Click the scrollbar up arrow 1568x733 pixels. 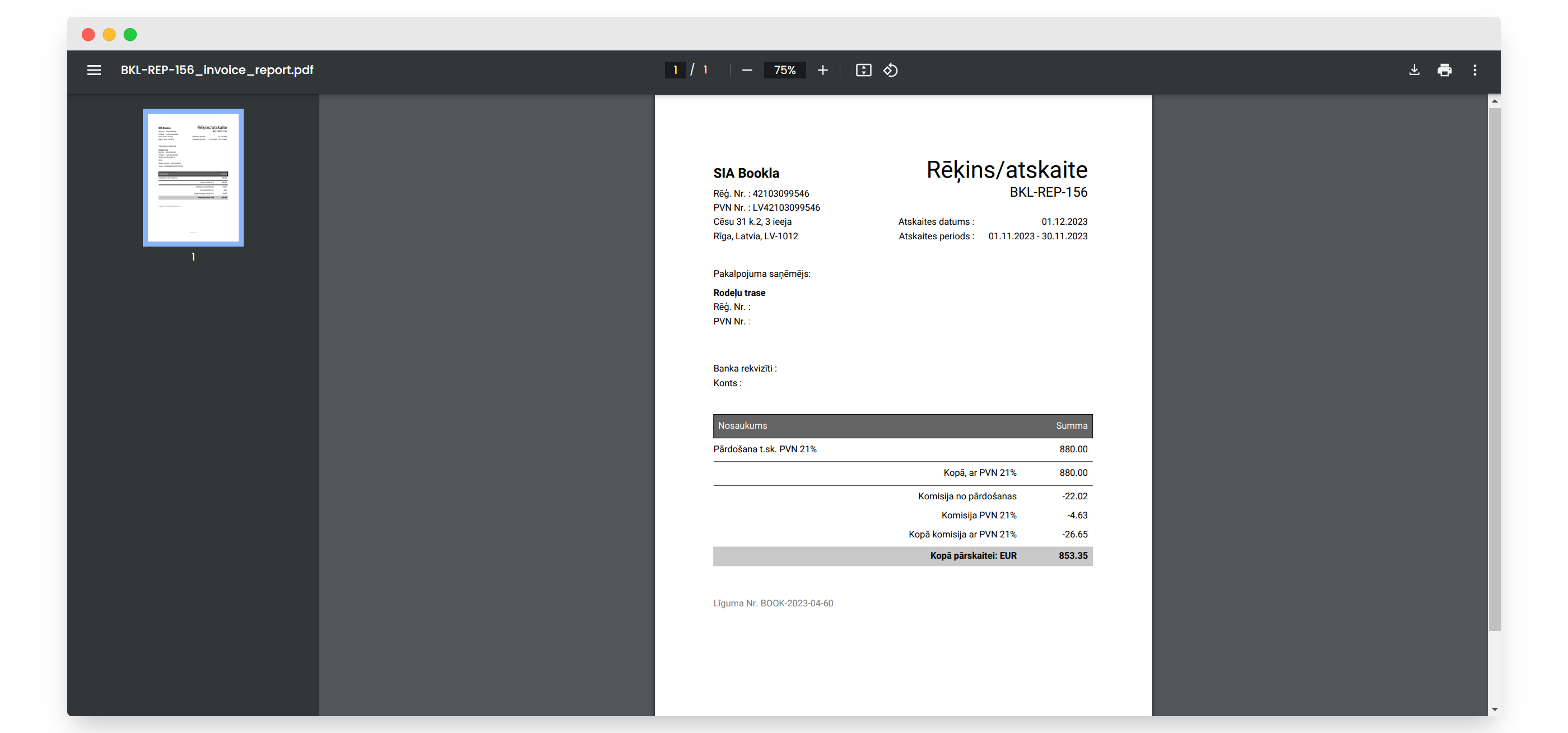(1495, 101)
